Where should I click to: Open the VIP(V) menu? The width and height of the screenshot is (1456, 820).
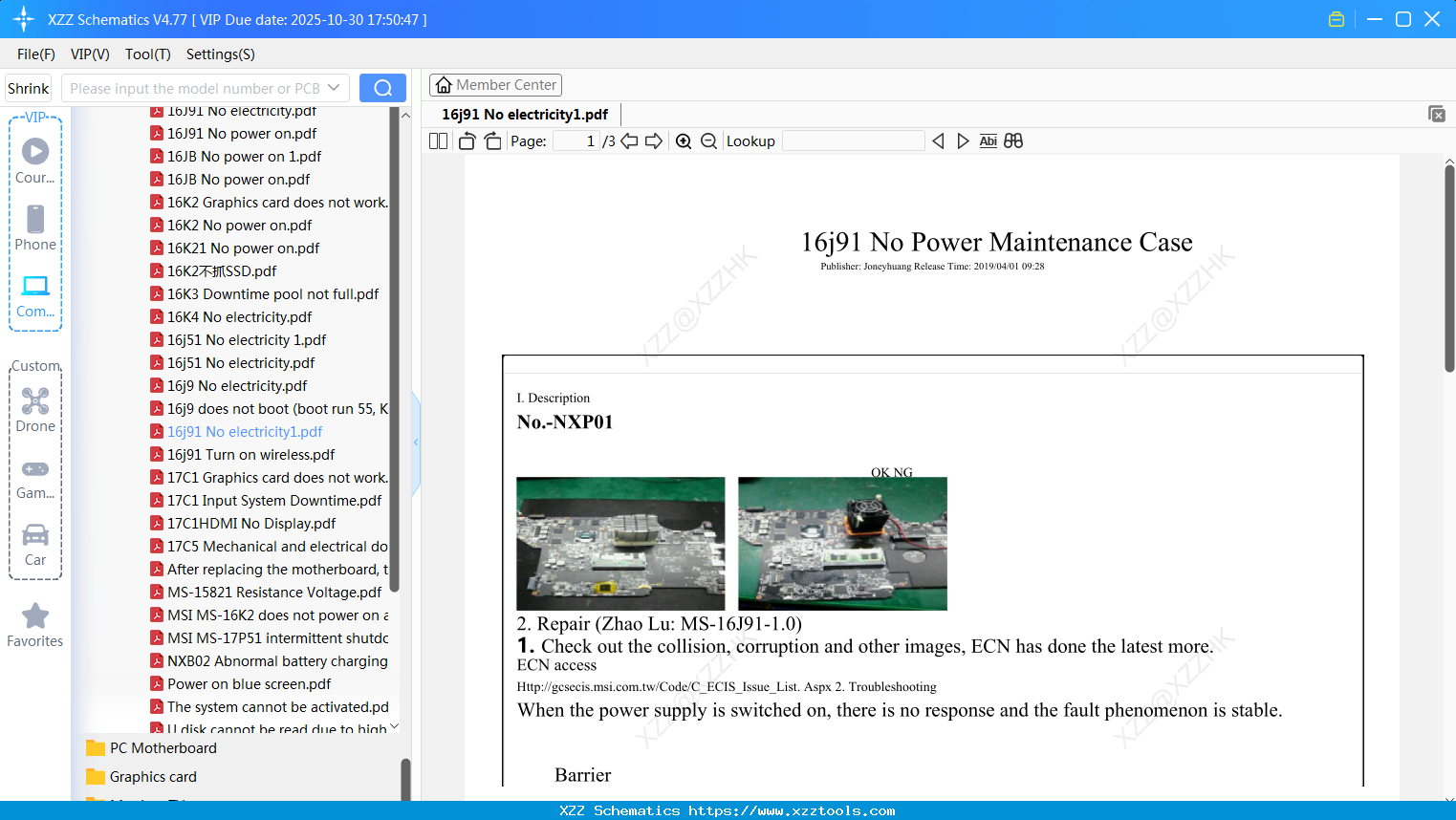[90, 54]
